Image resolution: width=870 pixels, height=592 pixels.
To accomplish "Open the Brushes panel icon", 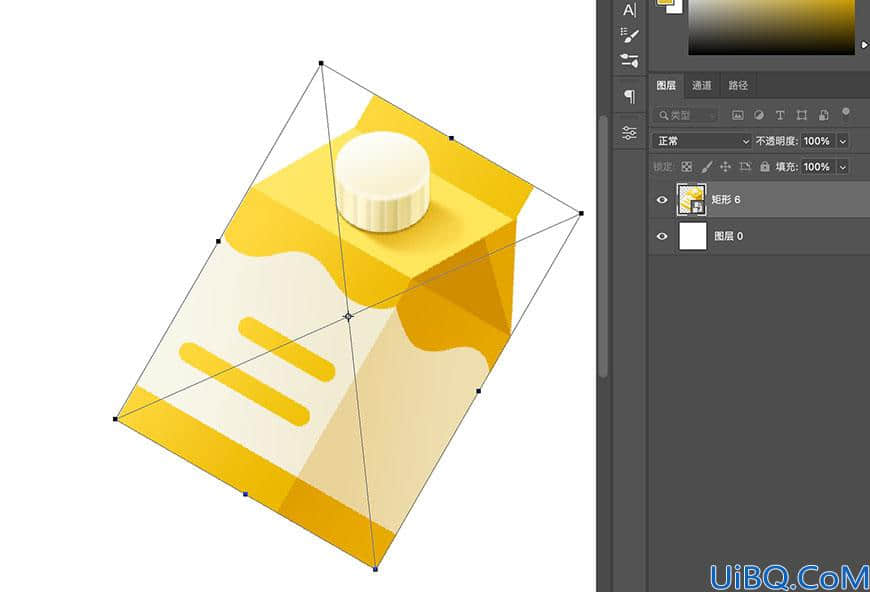I will (x=629, y=60).
